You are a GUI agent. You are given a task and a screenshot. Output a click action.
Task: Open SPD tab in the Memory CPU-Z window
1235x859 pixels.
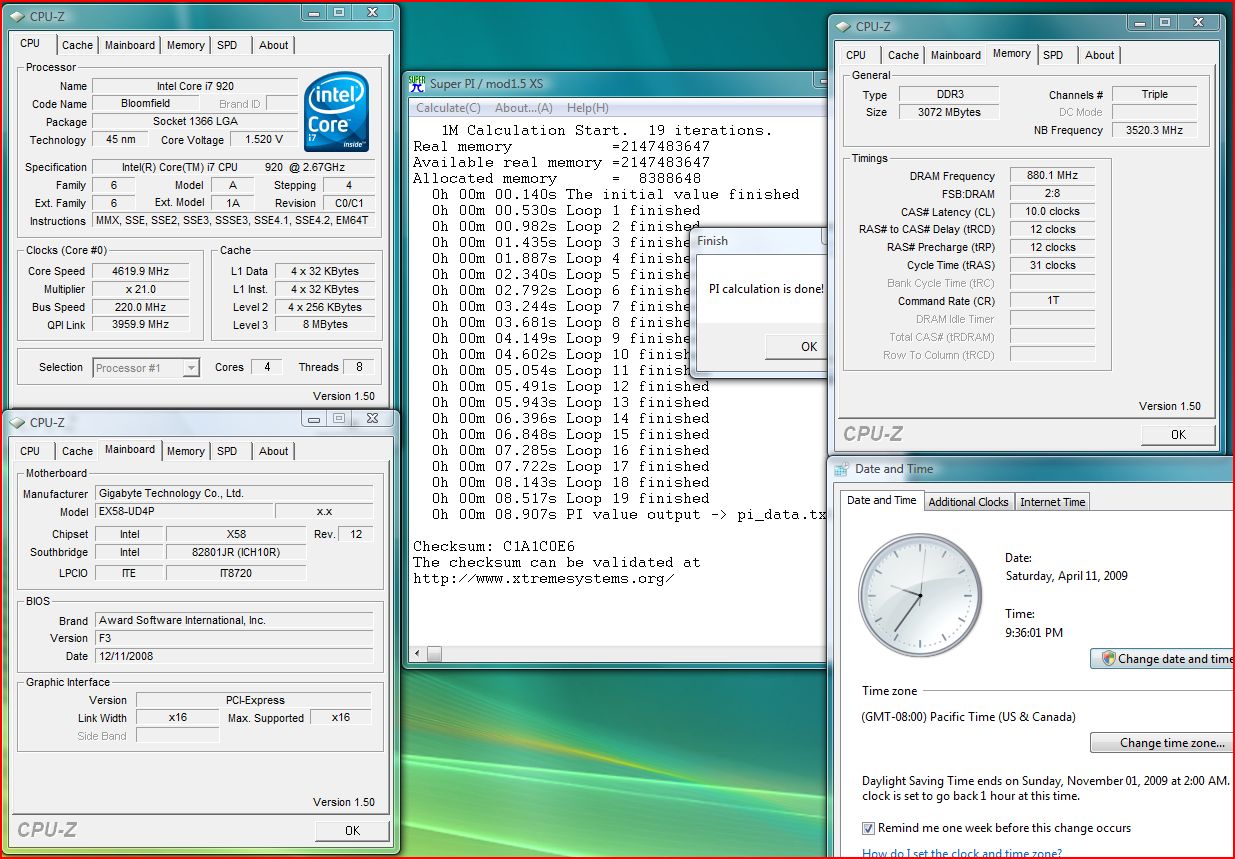[x=1053, y=55]
